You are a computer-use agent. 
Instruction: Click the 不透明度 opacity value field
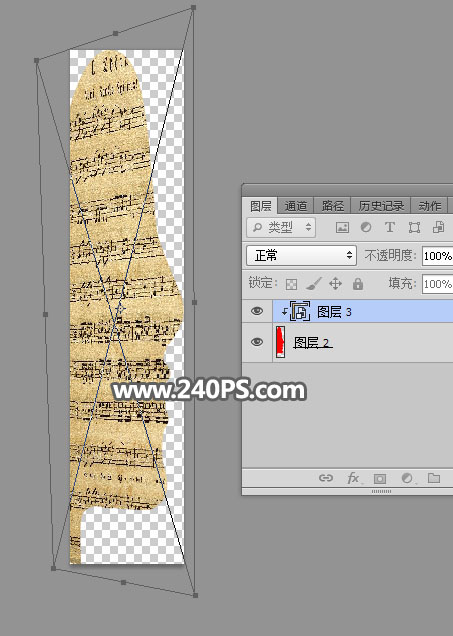pyautogui.click(x=437, y=256)
